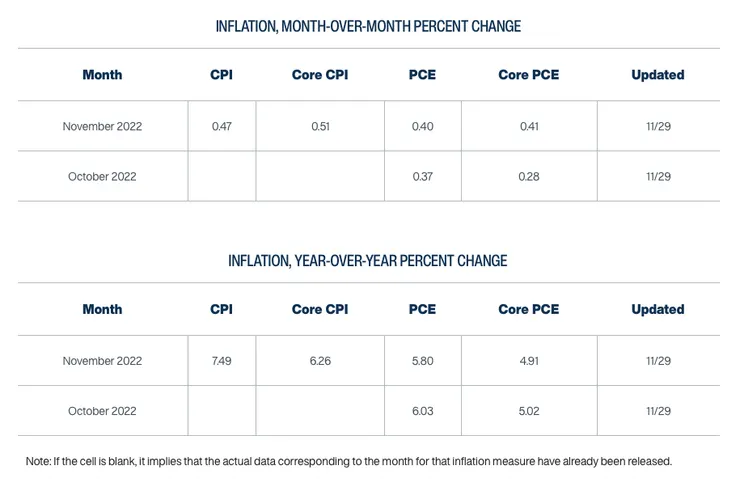Select the Core PCE header in year-over-year table

[527, 310]
